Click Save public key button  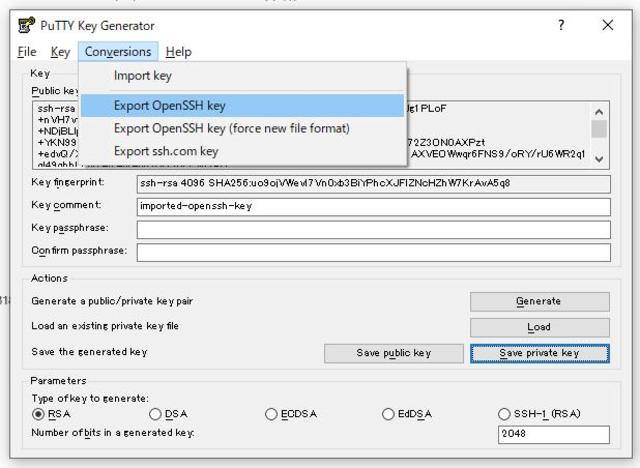394,353
